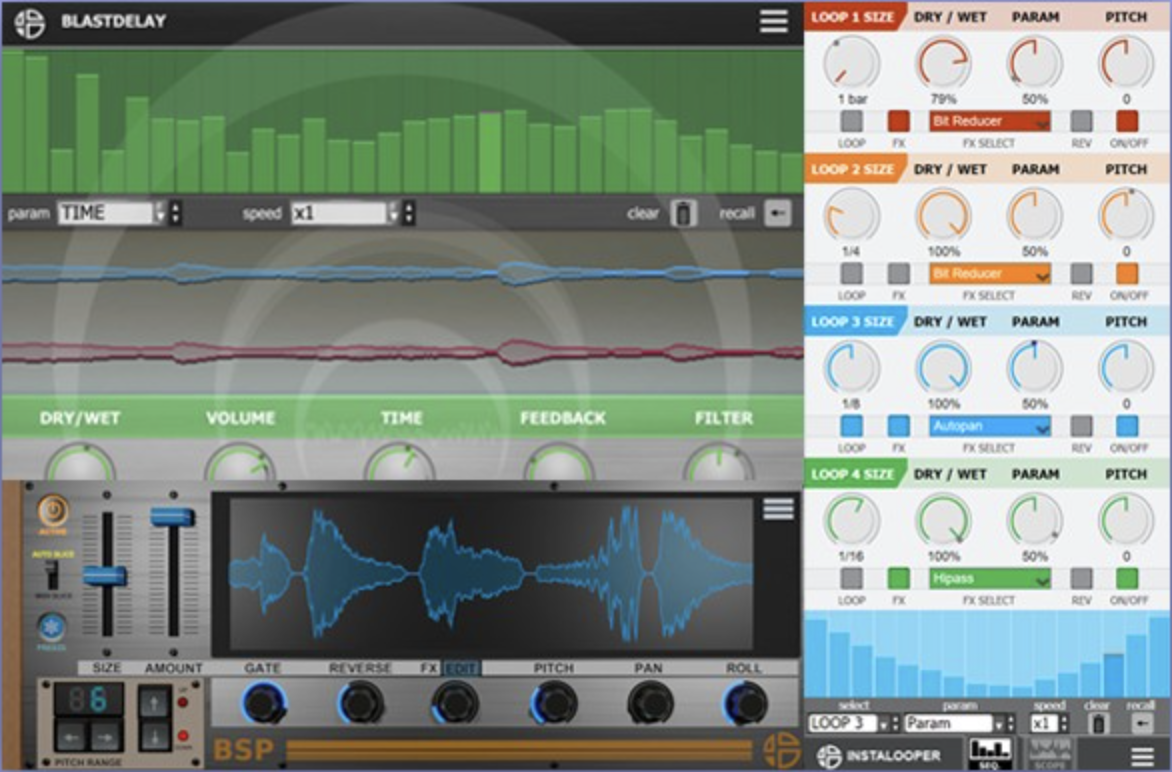Toggle the Loop 1 ON/OFF button
This screenshot has width=1172, height=772.
(1127, 121)
